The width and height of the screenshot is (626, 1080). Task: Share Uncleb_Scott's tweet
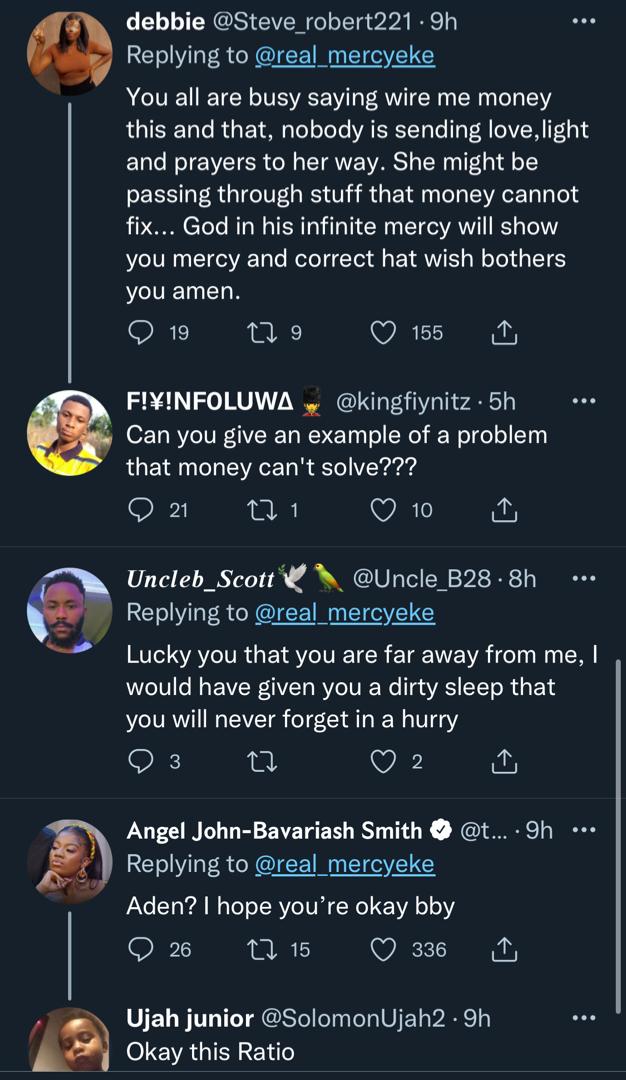click(505, 762)
